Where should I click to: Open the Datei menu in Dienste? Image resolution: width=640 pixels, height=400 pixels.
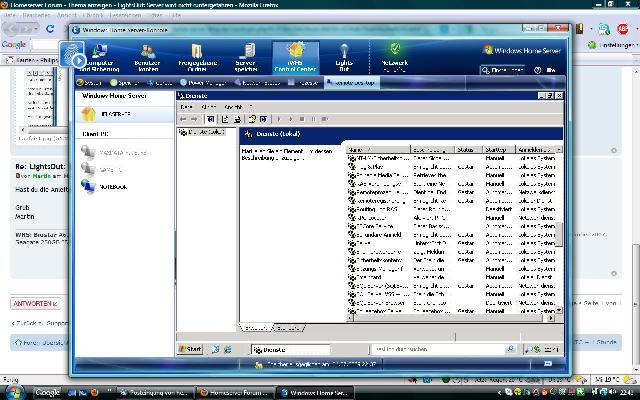tap(186, 107)
